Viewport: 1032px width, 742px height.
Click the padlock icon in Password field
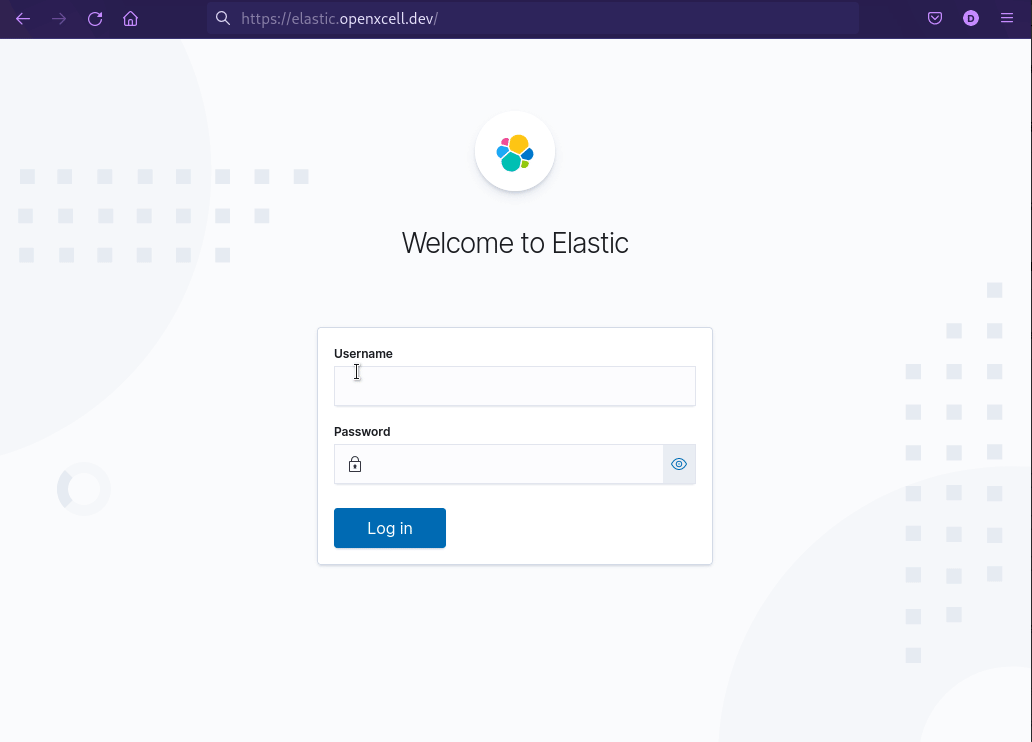click(x=354, y=464)
